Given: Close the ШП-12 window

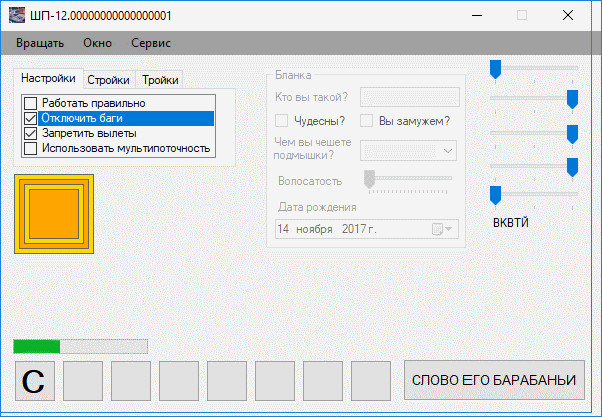Looking at the screenshot, I should click(x=567, y=16).
